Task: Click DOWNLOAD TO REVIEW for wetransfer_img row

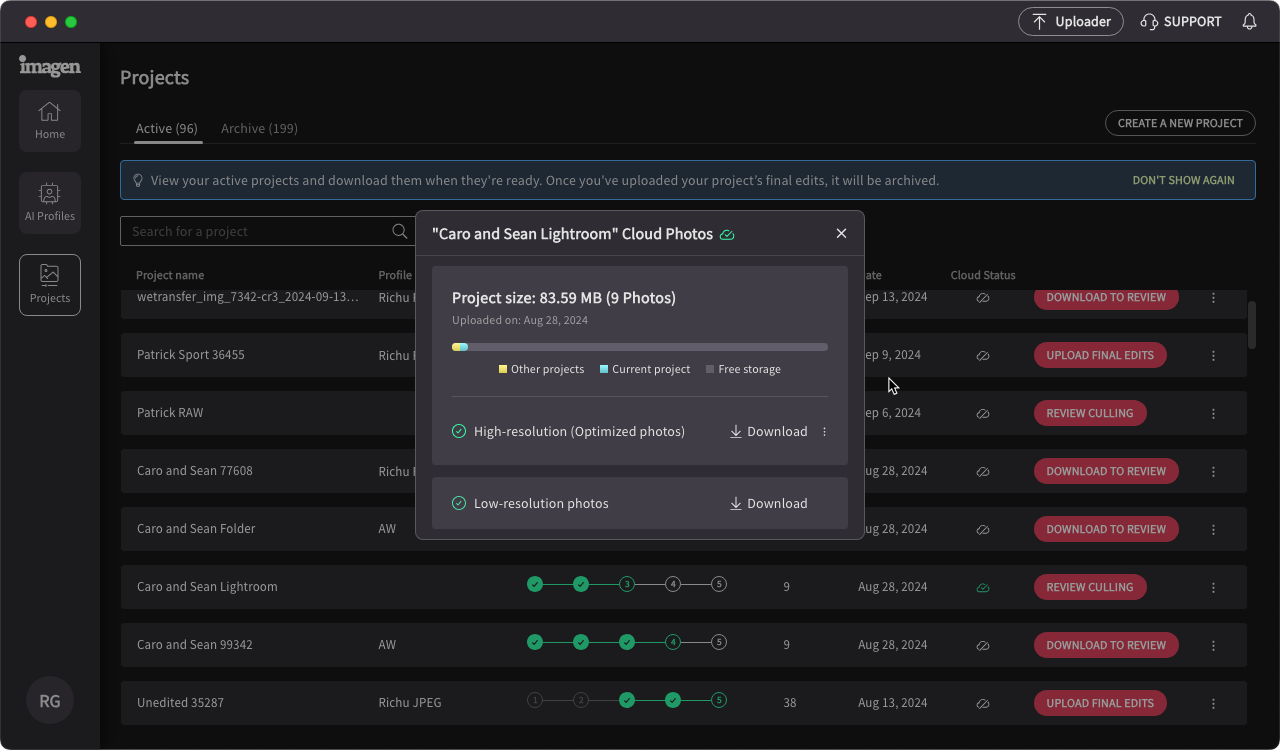Action: point(1106,299)
